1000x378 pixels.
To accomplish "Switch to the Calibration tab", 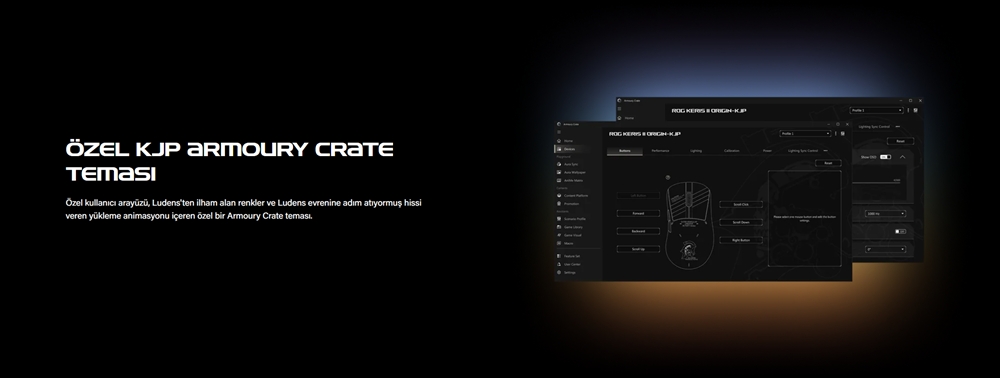I will tap(732, 151).
